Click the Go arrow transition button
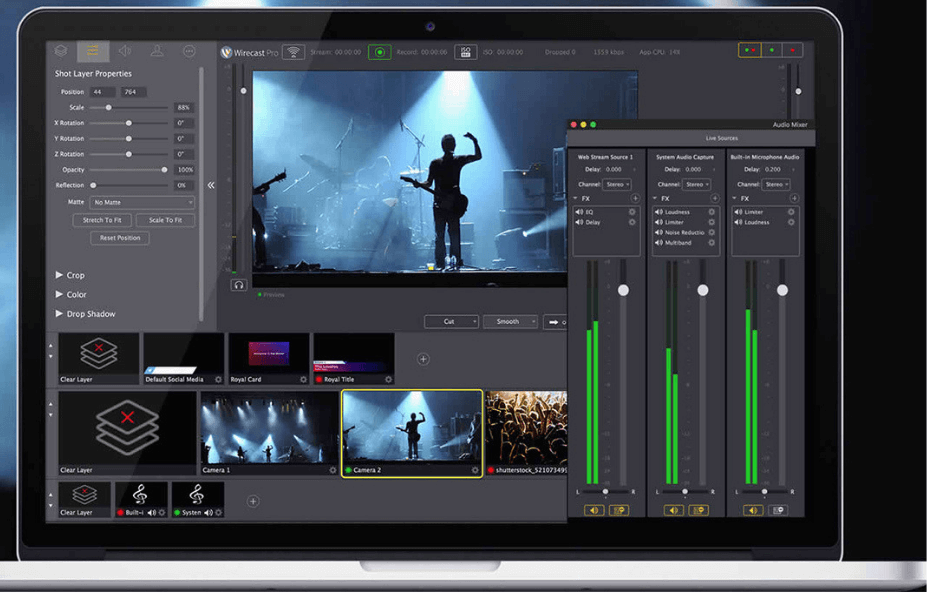Screen dimensions: 927x593 555,322
